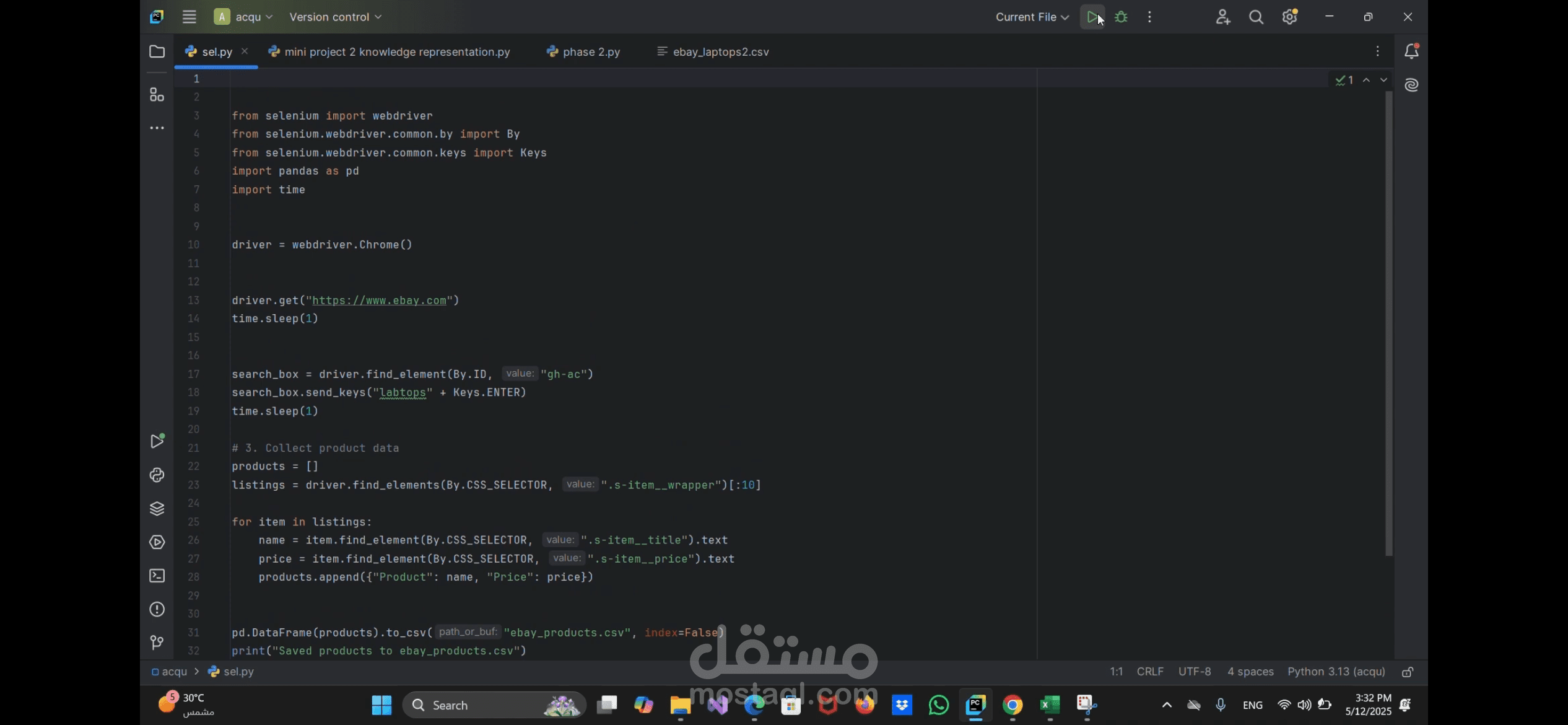Expand the acqu project dropdown
Screen dimensions: 1568x725
243,17
